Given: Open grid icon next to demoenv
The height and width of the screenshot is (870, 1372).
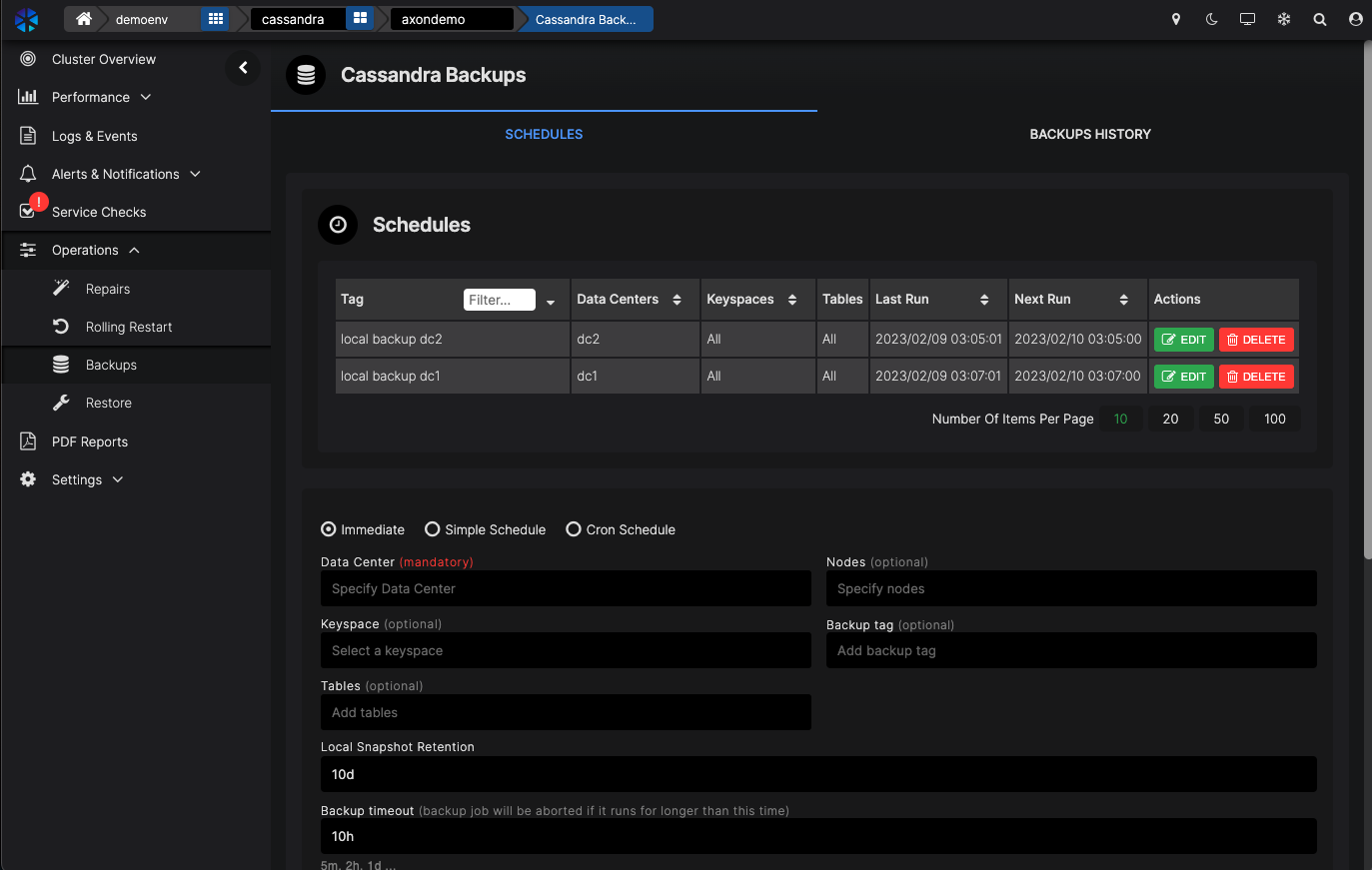Looking at the screenshot, I should click(215, 19).
